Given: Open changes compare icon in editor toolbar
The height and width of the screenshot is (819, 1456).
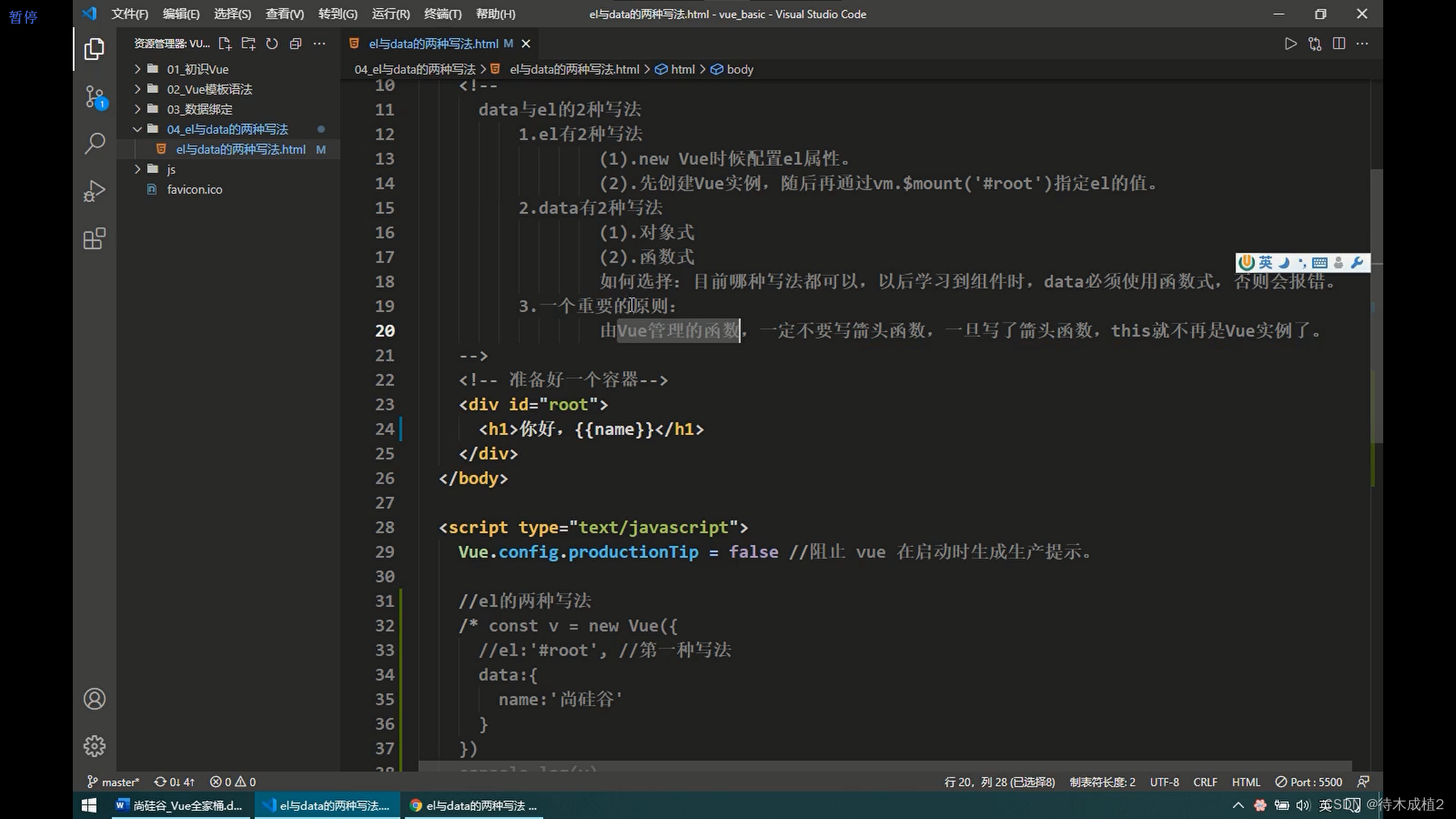Looking at the screenshot, I should pos(1315,44).
